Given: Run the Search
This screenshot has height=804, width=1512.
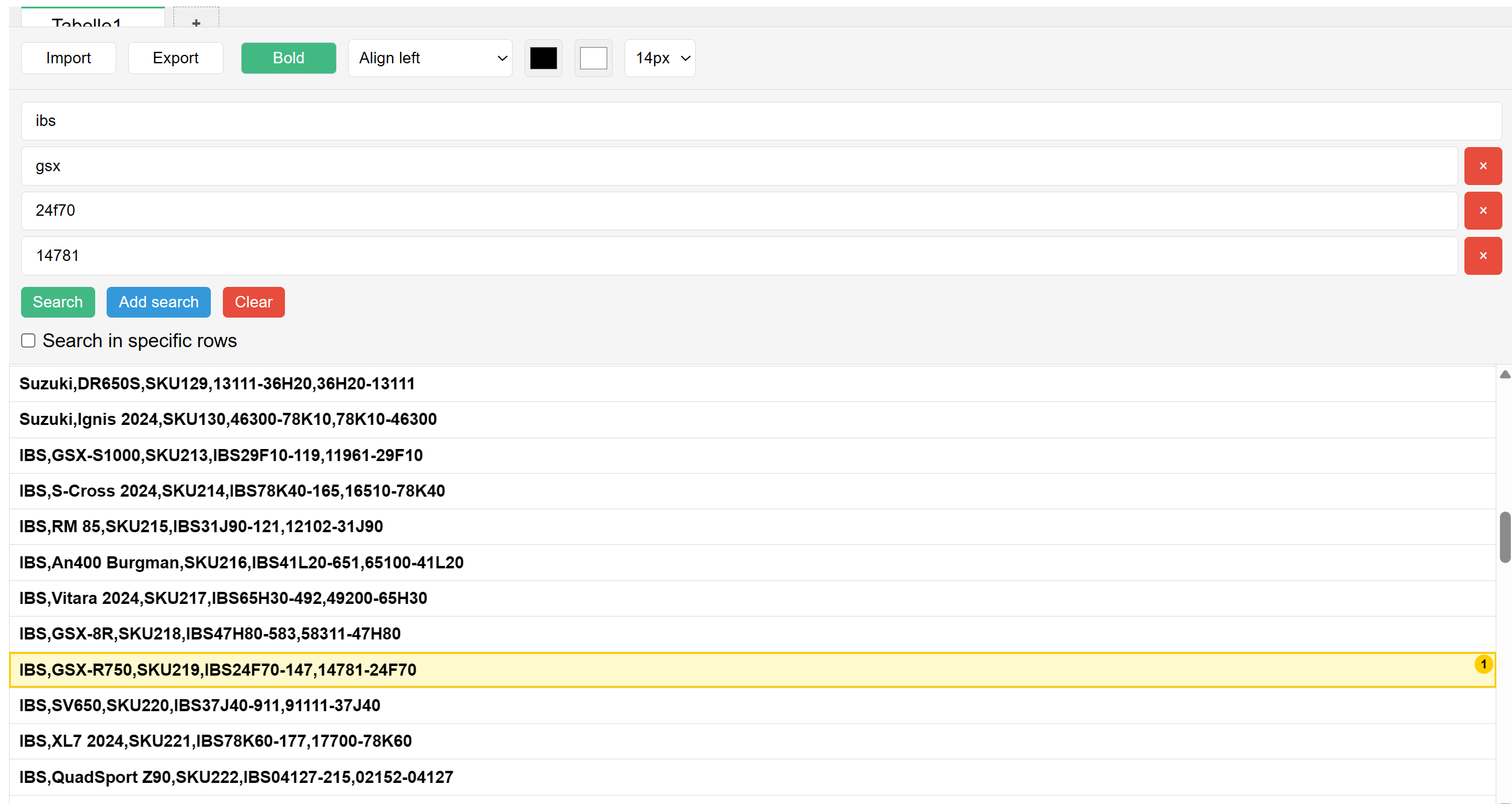Looking at the screenshot, I should [57, 302].
